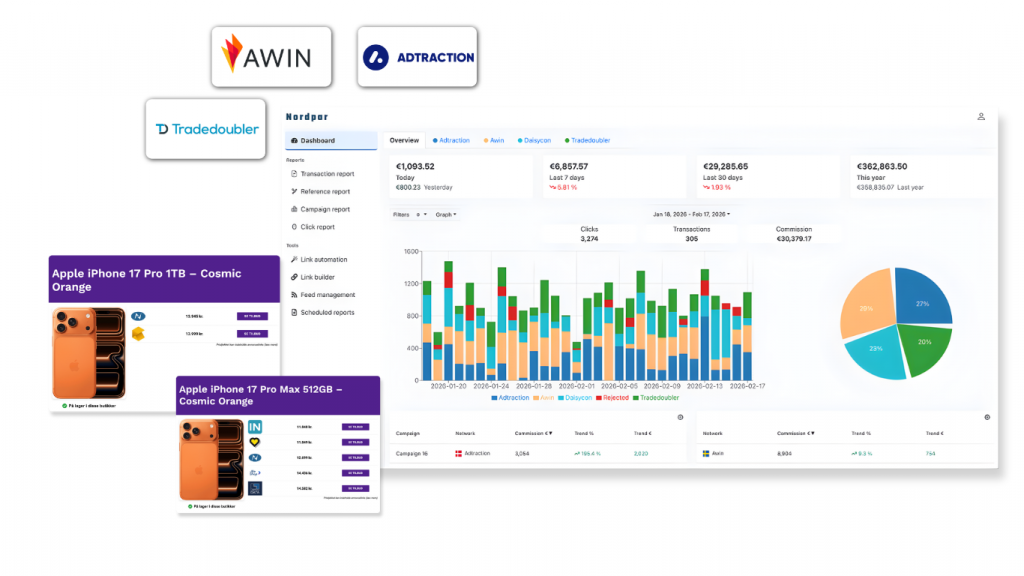Open Link builder in sidebar
The image size is (1024, 576).
pyautogui.click(x=320, y=277)
